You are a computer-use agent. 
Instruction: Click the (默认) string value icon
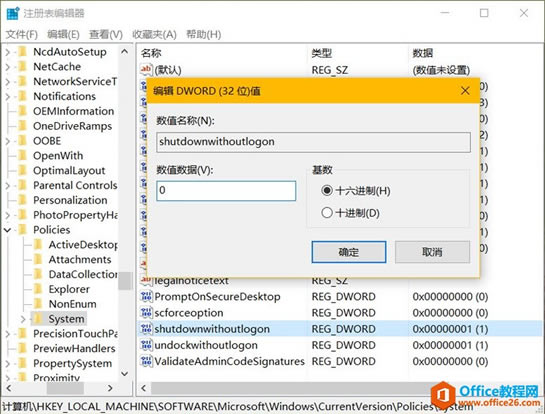tap(146, 70)
